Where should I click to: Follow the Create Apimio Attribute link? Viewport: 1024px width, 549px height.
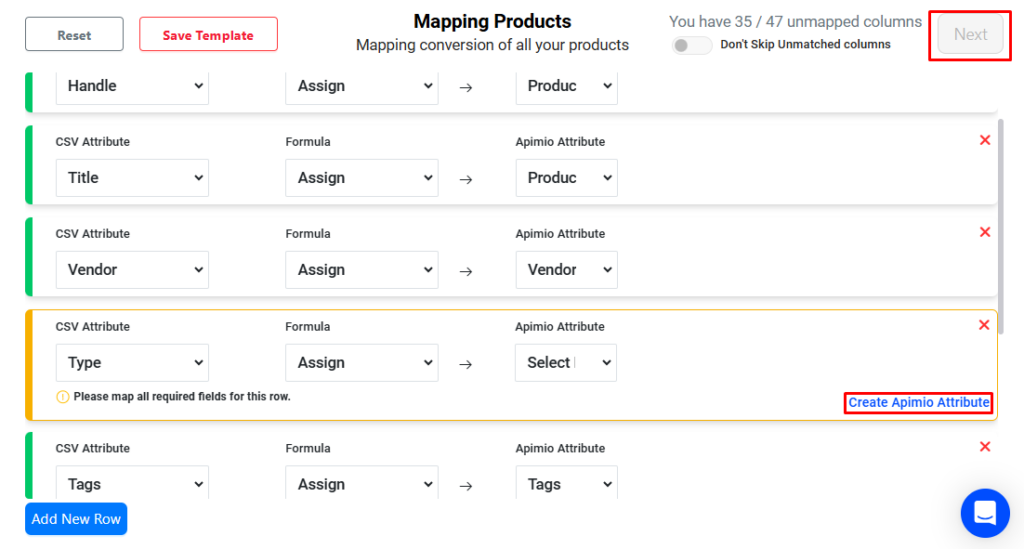point(918,402)
